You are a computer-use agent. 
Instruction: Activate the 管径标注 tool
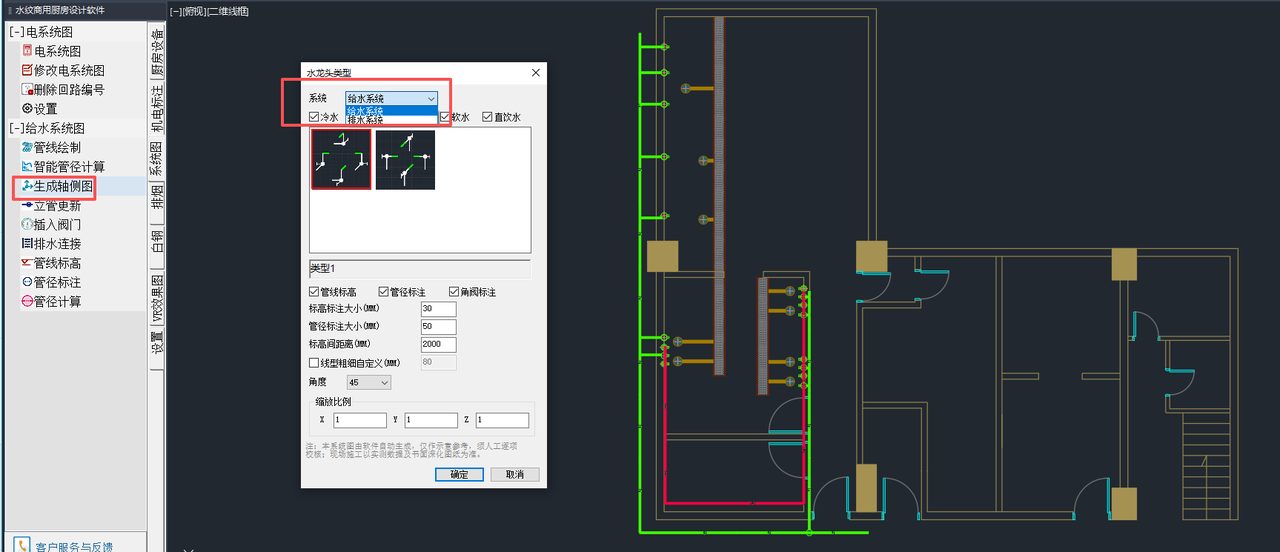[x=51, y=282]
